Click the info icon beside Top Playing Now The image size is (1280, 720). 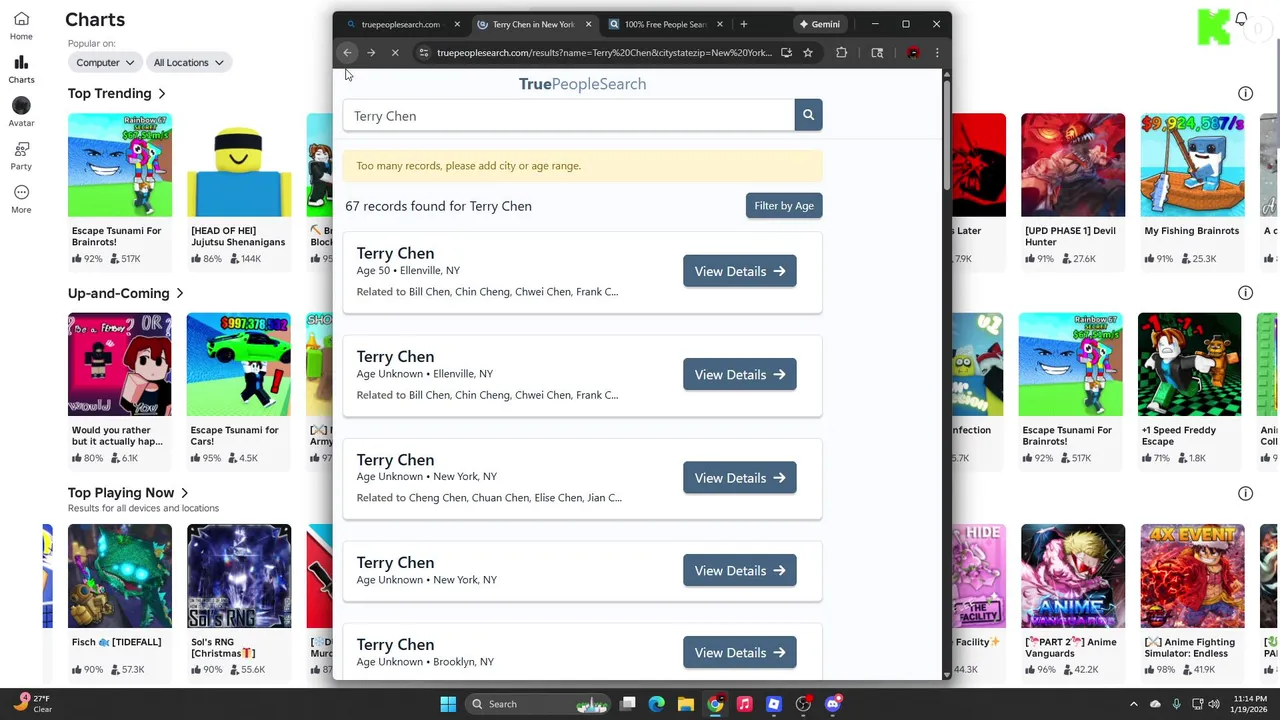1245,493
